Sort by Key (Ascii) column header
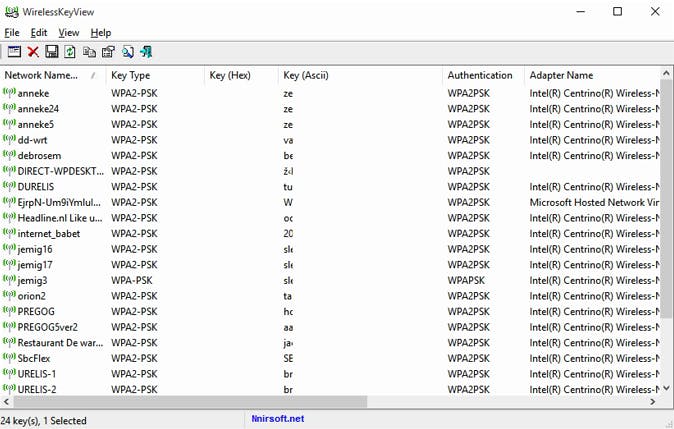Viewport: 674px width, 429px height. [360, 75]
